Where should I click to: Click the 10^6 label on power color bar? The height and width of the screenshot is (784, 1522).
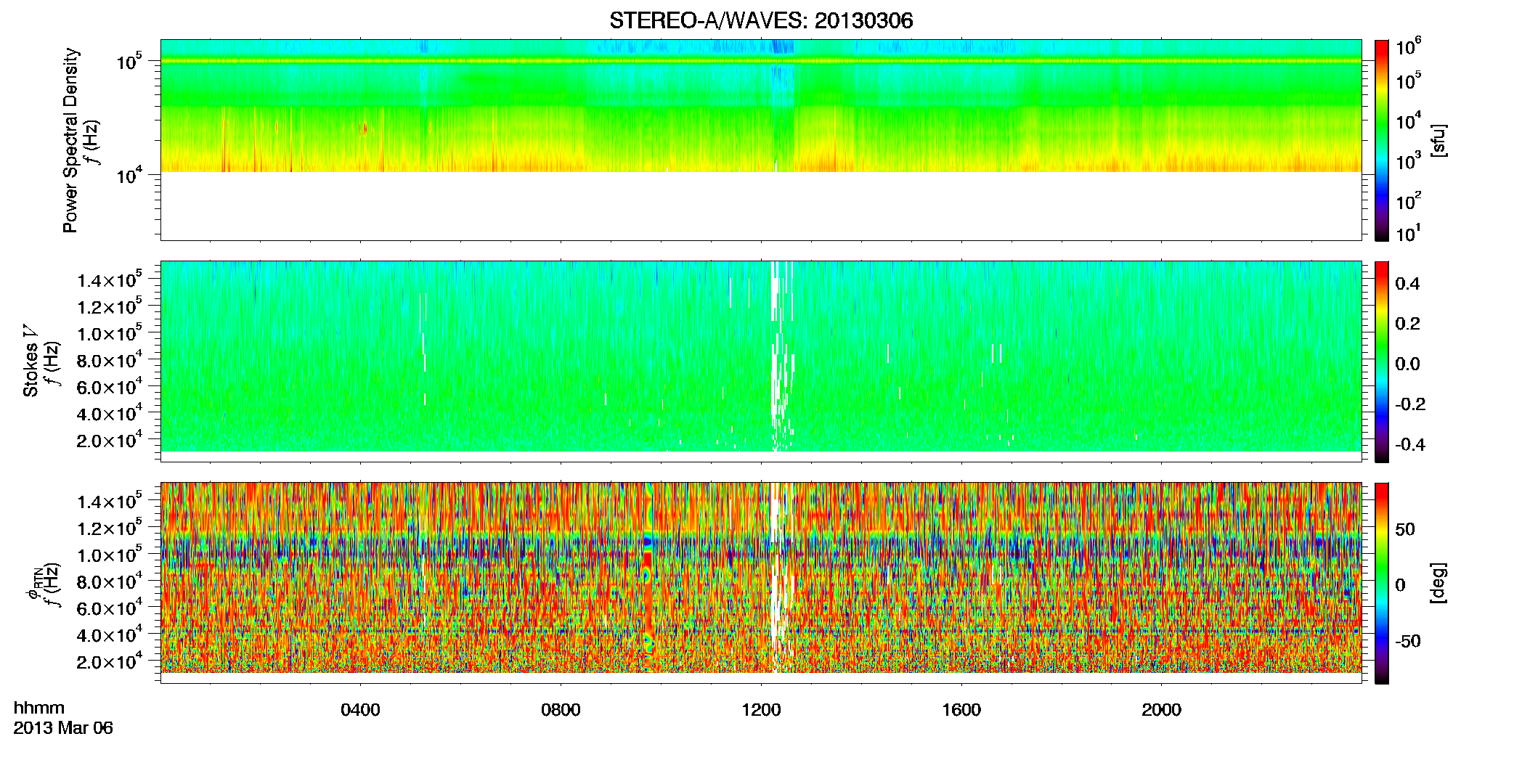click(x=1408, y=47)
